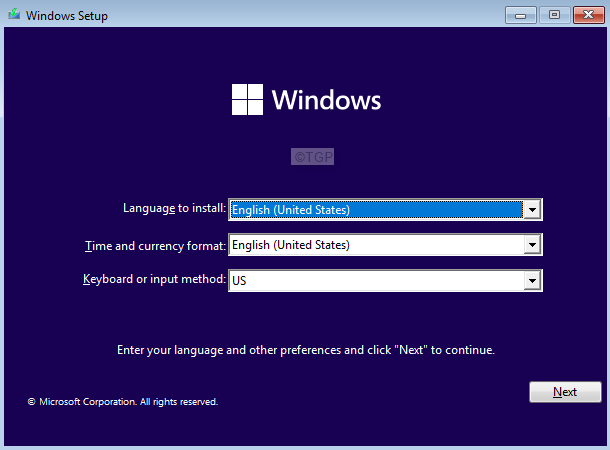Minimize the Windows Setup window
The height and width of the screenshot is (450, 610).
coord(521,15)
